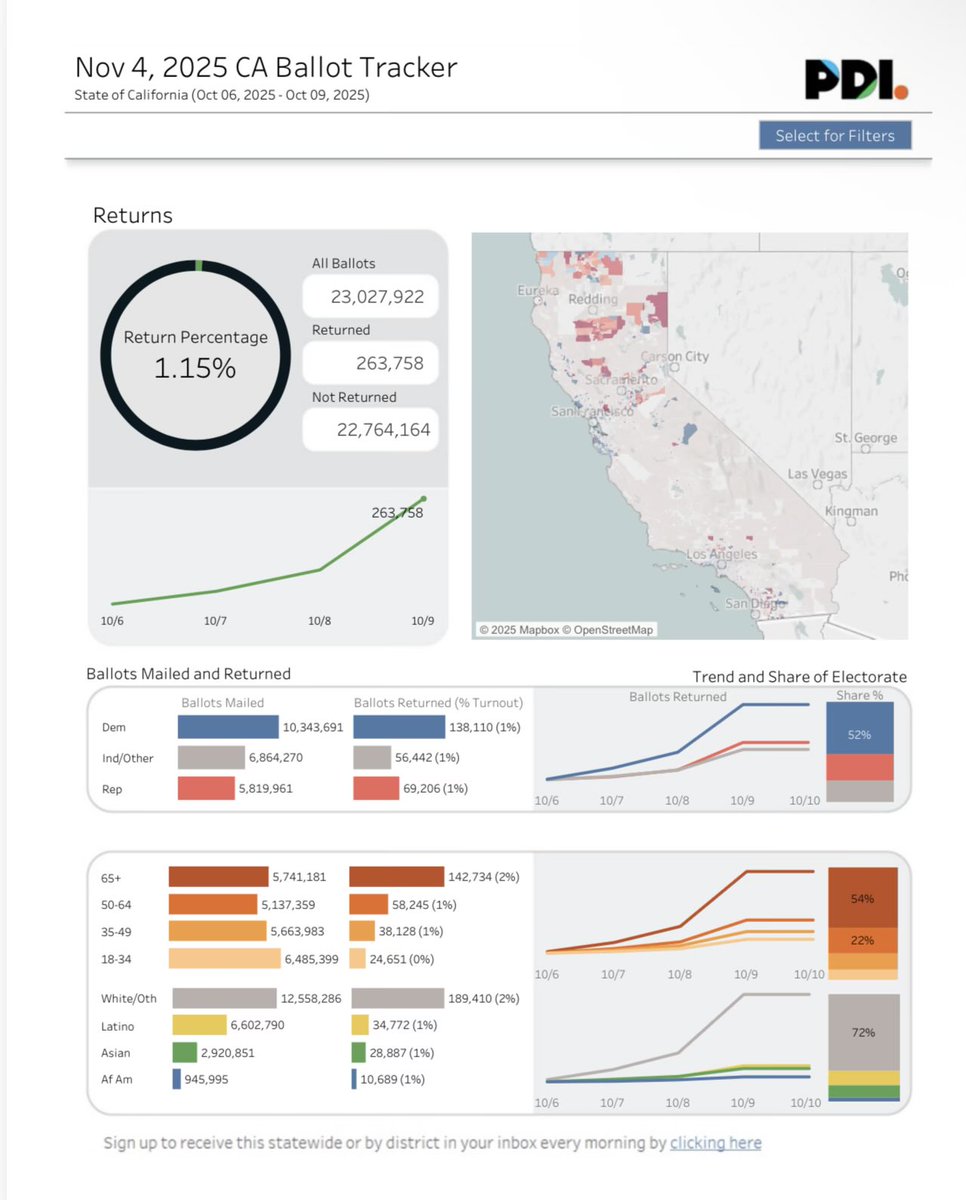Click the Redding label on the map

(592, 299)
